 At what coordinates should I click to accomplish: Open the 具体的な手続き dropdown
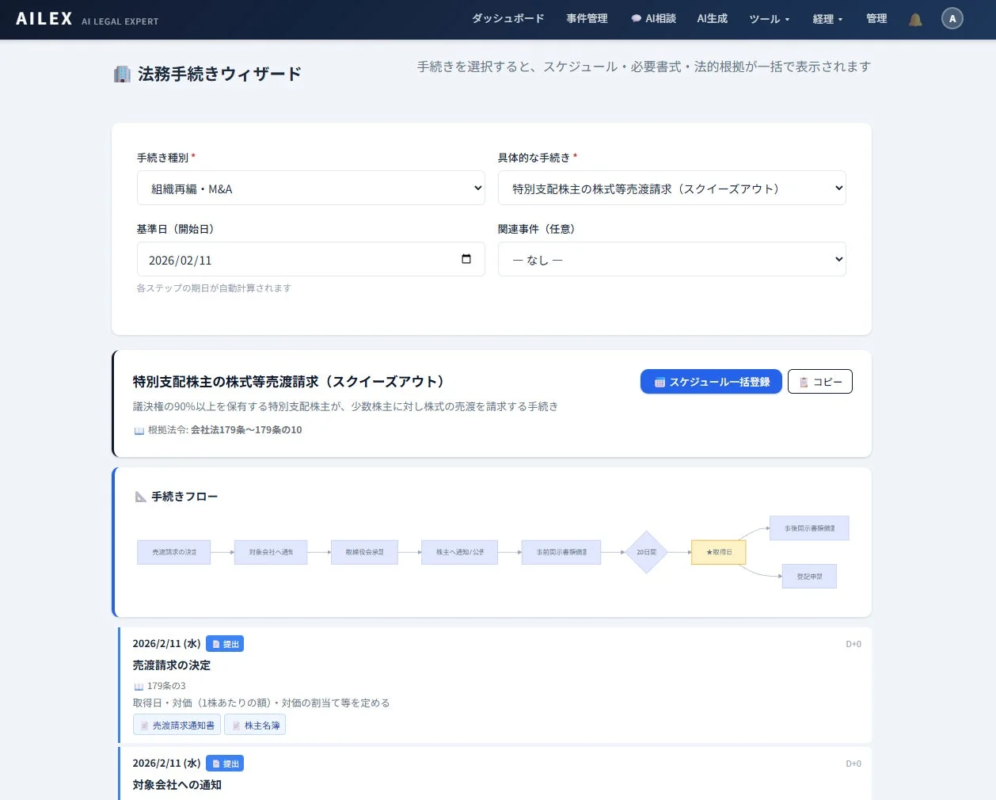coord(671,188)
